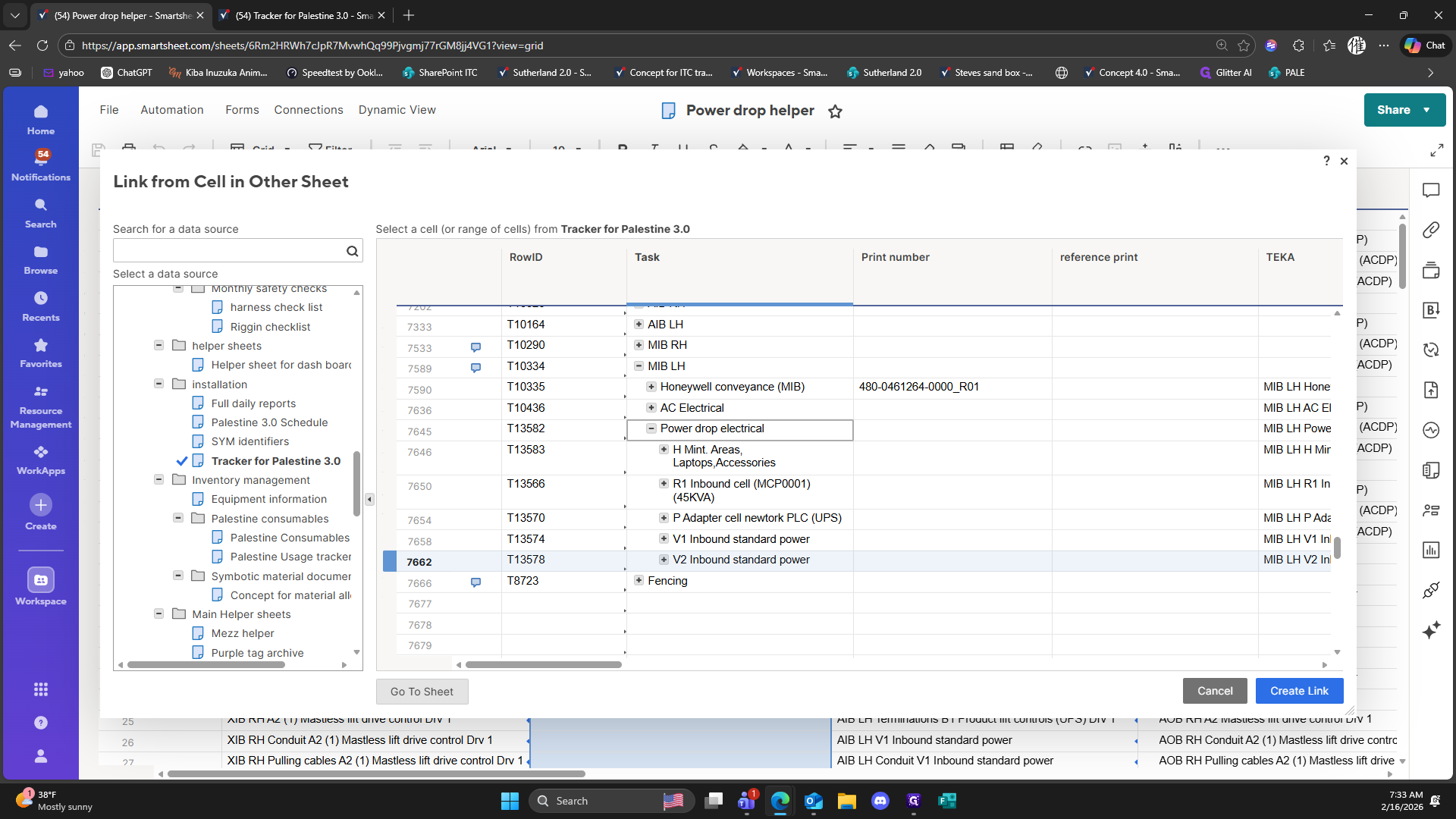Open the attachments paperclip icon on right rail
Viewport: 1456px width, 819px height.
1431,230
